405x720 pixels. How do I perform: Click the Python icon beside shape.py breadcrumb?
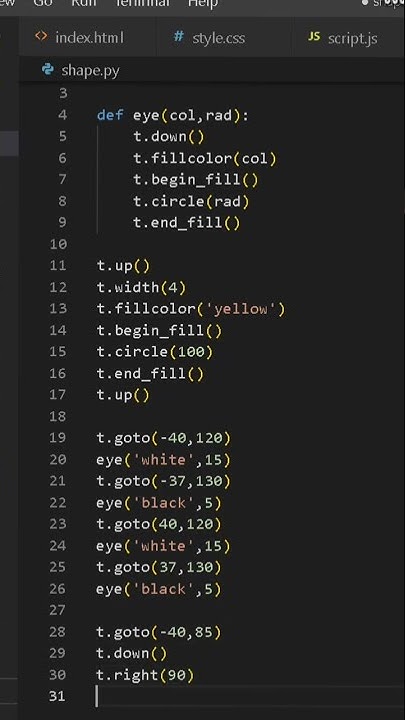(47, 70)
